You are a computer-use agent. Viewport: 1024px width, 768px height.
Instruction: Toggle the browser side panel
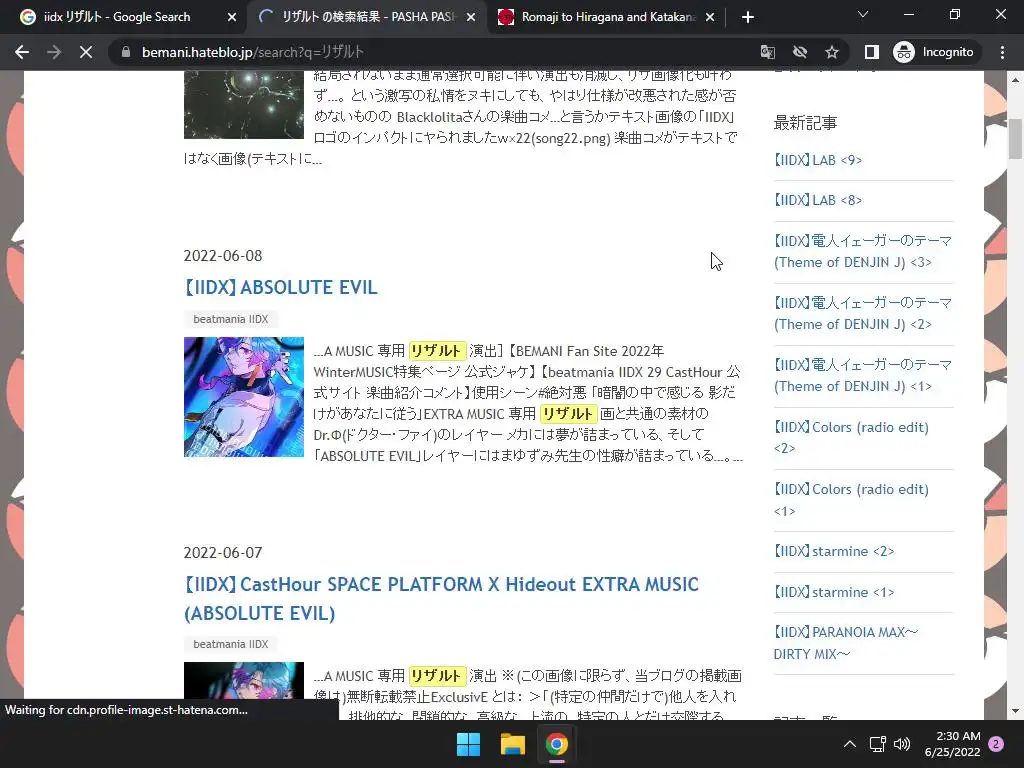[x=872, y=52]
